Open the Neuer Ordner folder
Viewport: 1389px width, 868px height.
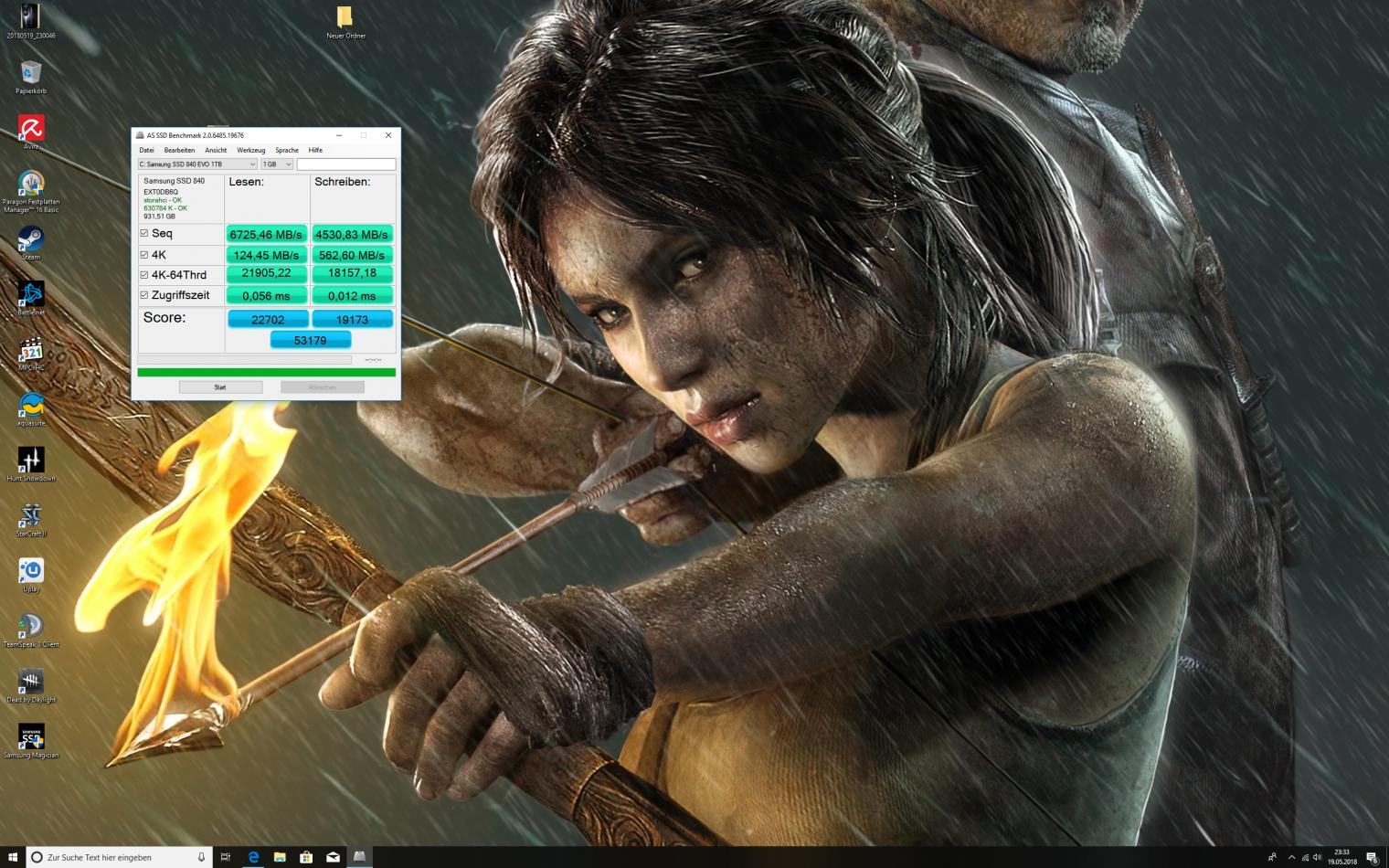click(x=345, y=22)
